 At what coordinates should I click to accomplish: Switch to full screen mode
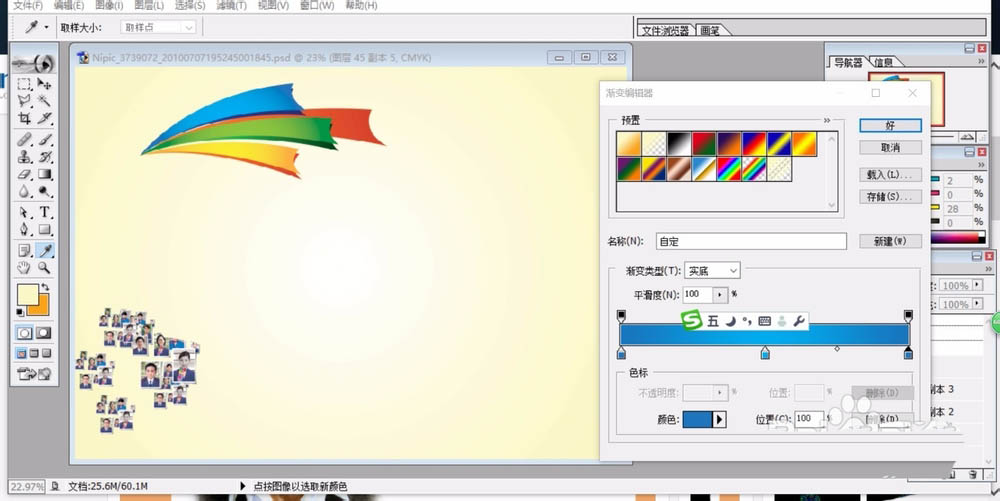47,353
